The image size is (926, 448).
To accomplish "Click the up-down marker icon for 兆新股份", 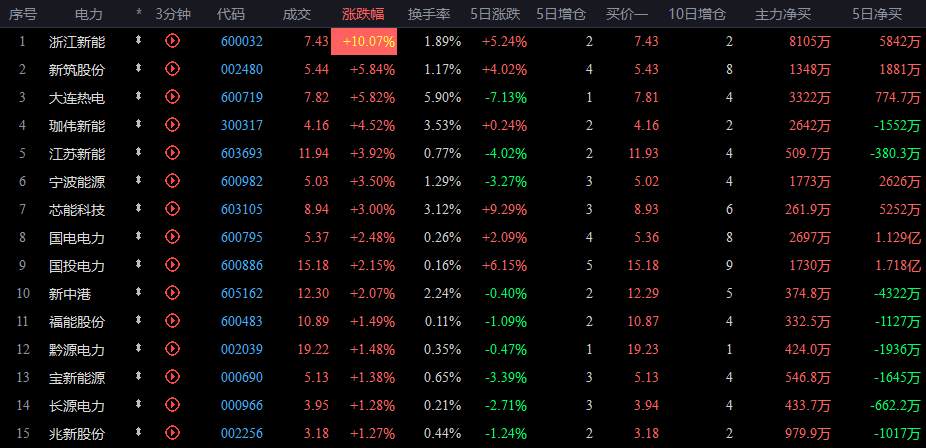I will tap(139, 431).
